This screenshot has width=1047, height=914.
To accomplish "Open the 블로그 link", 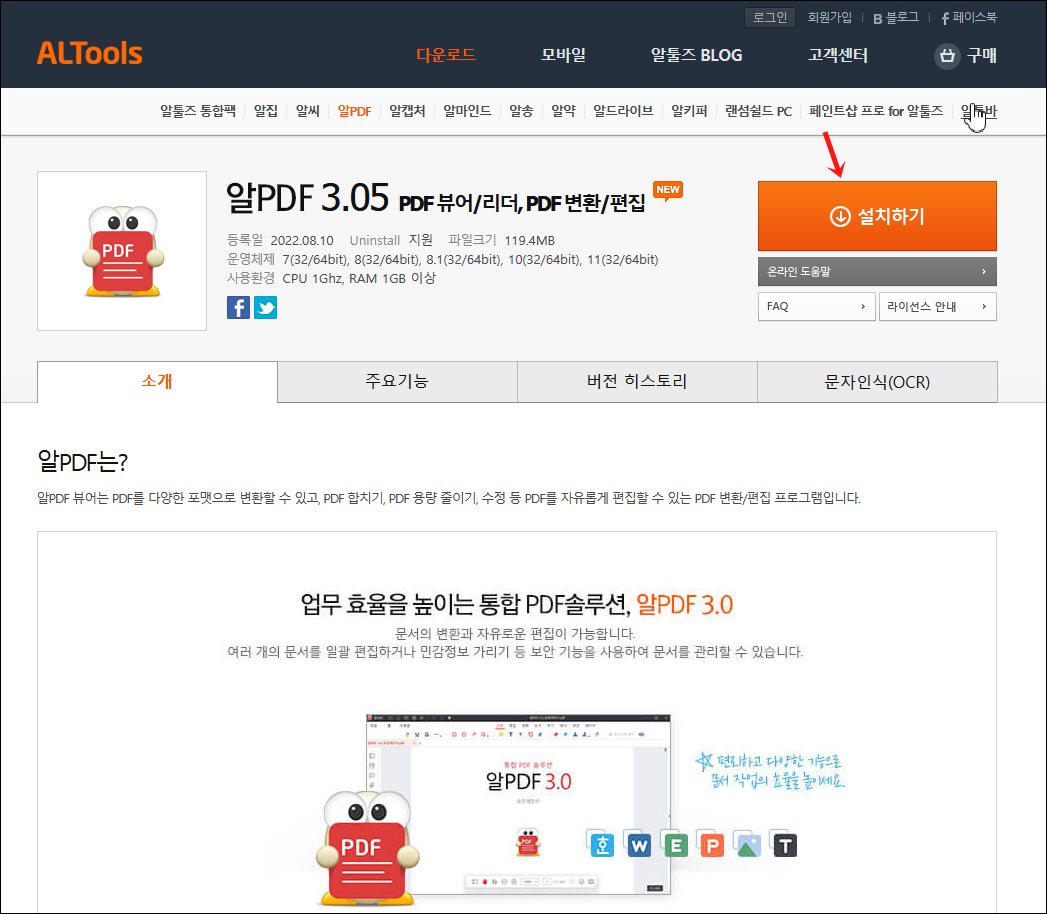I will (896, 17).
